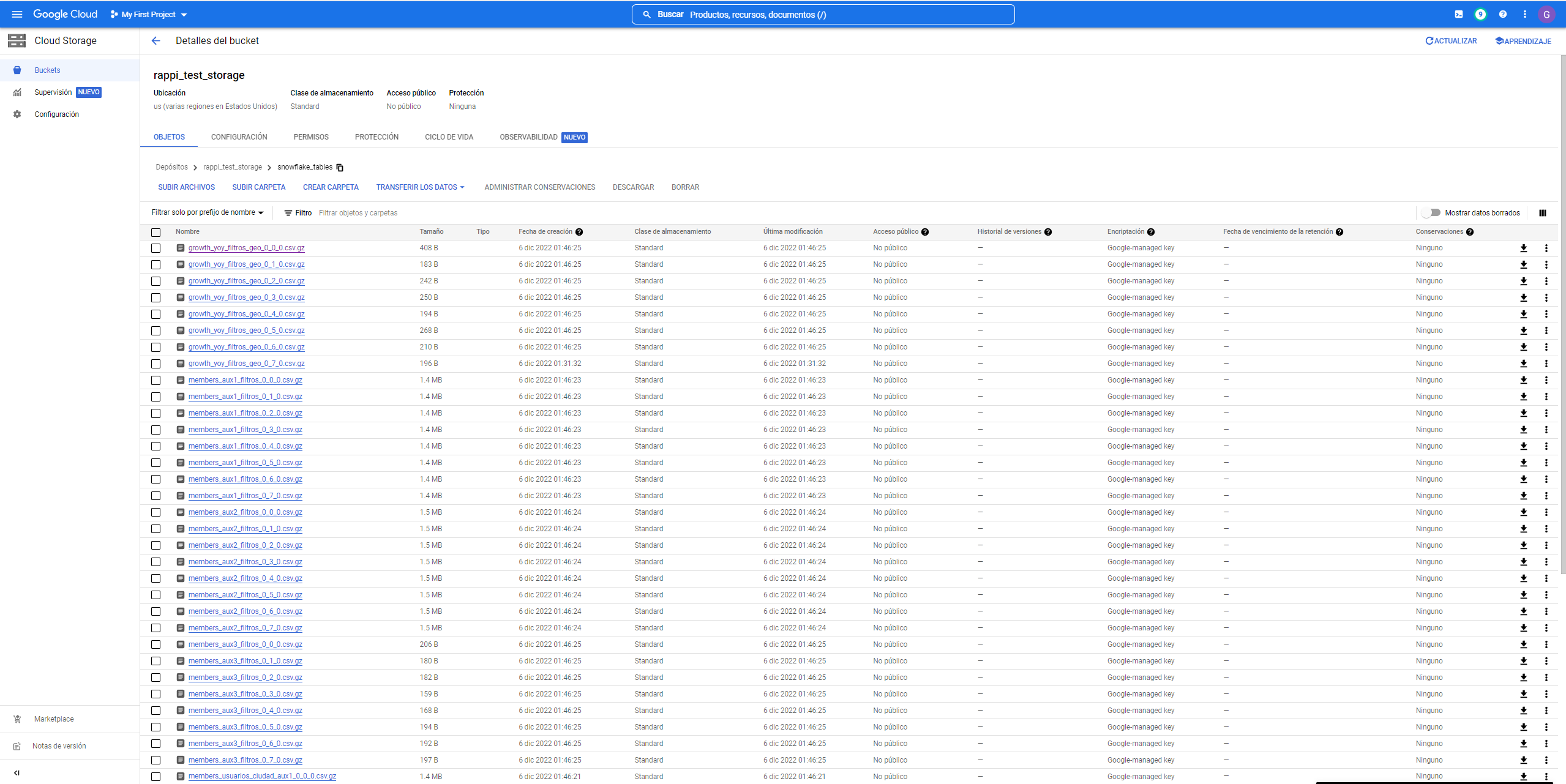Check growth_yoy_filtros_geo_0_0_0.csv.gz row checkbox
Viewport: 1566px width, 784px height.
pyautogui.click(x=156, y=248)
